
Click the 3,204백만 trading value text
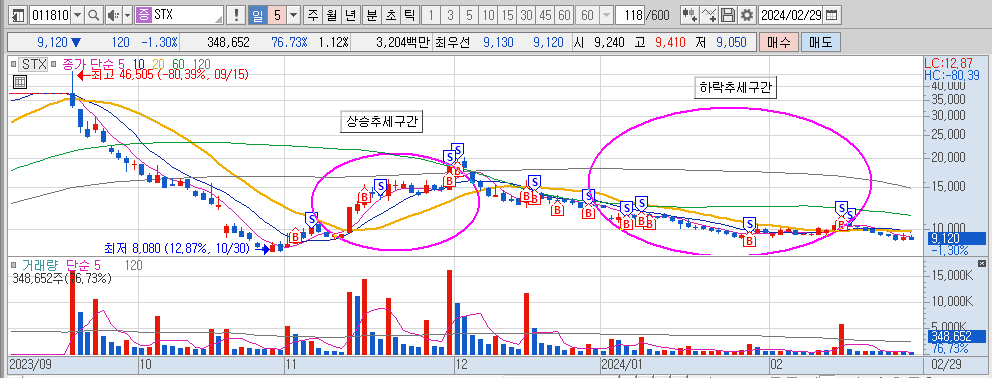(x=402, y=43)
